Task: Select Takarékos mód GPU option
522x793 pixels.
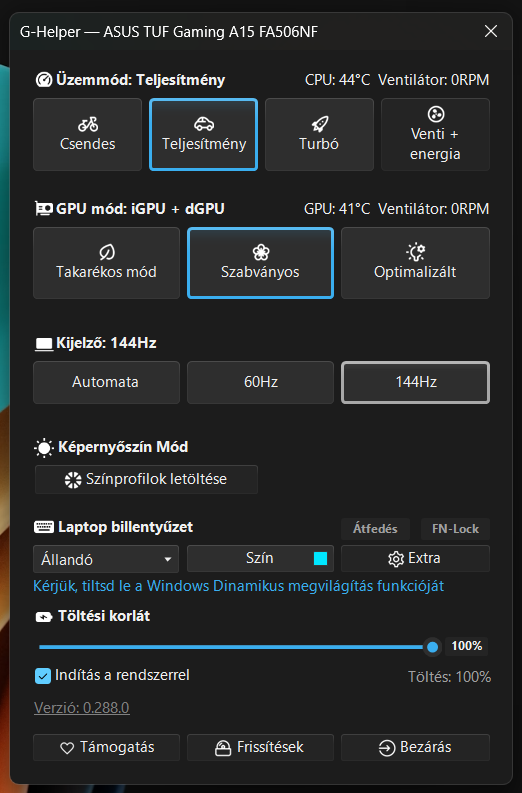Action: (106, 263)
